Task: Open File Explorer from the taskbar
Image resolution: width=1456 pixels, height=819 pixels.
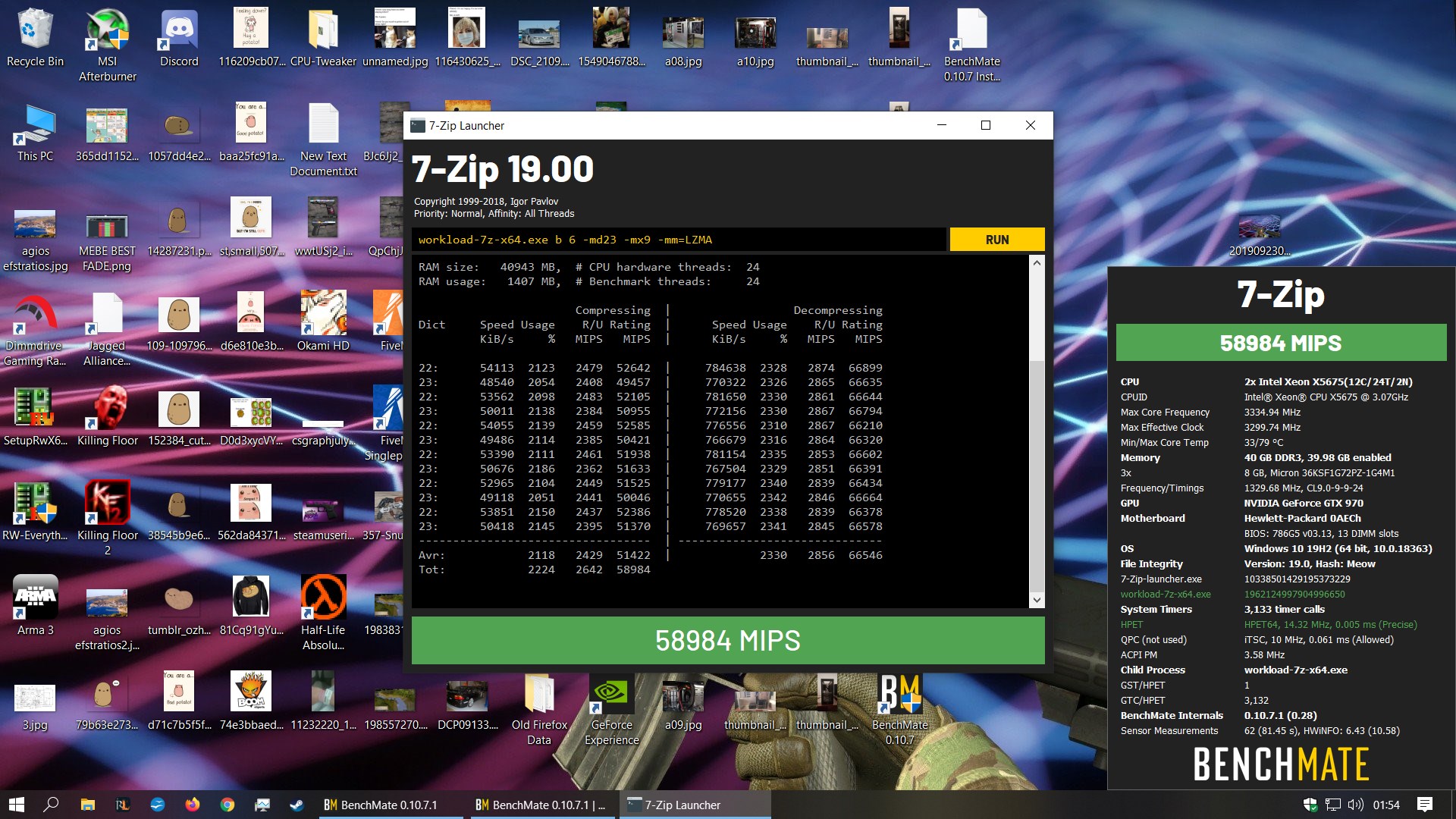Action: 87,805
